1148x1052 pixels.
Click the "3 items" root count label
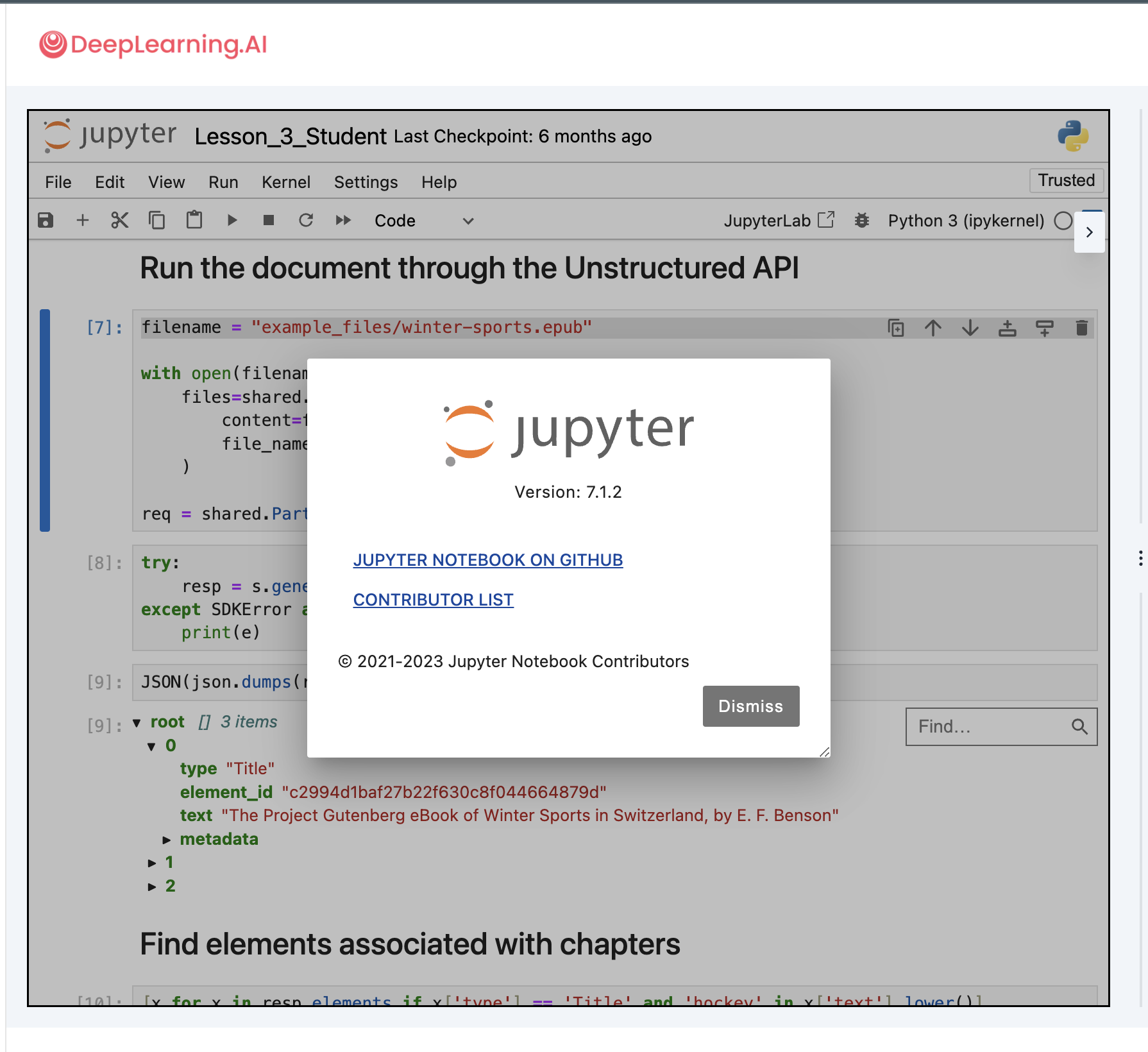pyautogui.click(x=249, y=722)
